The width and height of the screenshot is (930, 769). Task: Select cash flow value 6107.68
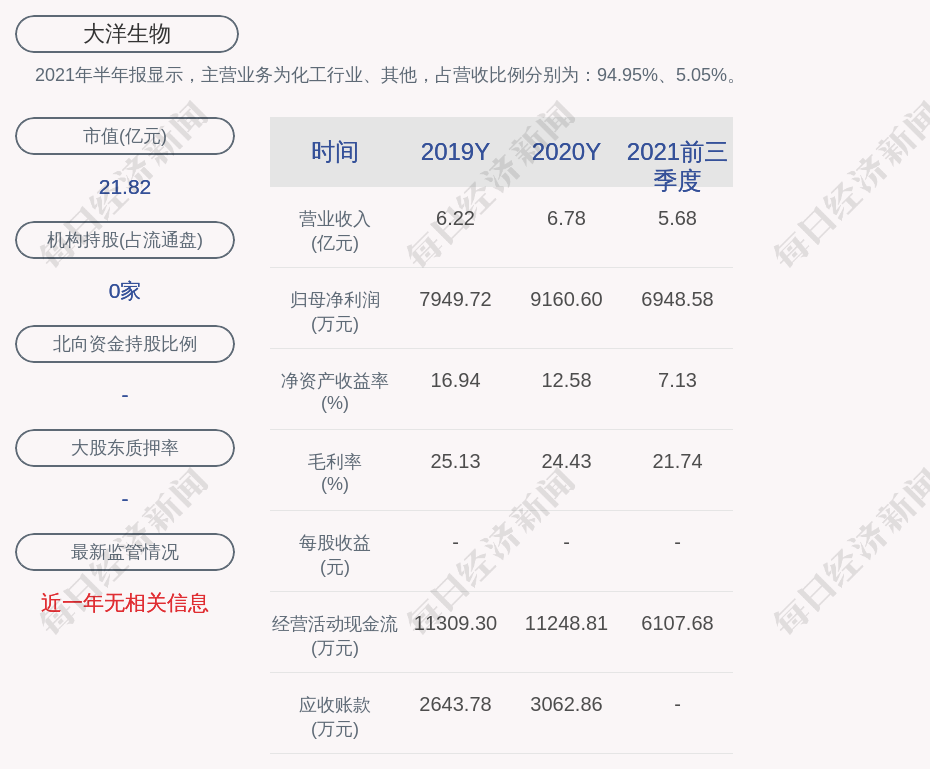[x=677, y=623]
